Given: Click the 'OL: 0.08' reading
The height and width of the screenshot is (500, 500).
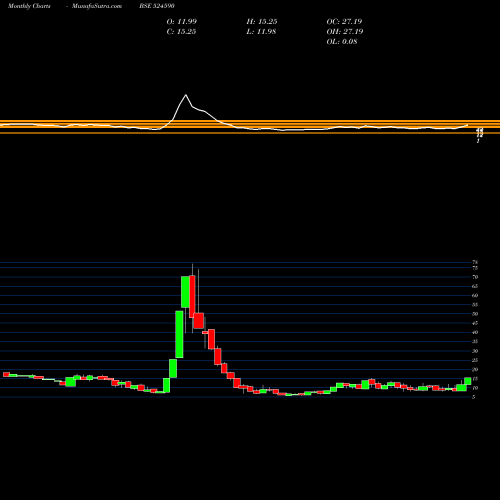Looking at the screenshot, I should pyautogui.click(x=342, y=41).
